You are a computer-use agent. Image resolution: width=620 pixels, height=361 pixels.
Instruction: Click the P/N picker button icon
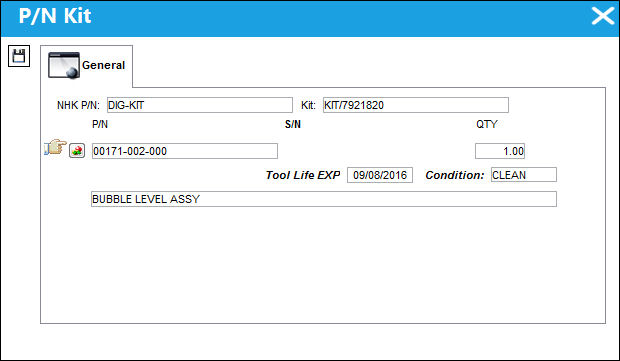pyautogui.click(x=77, y=151)
